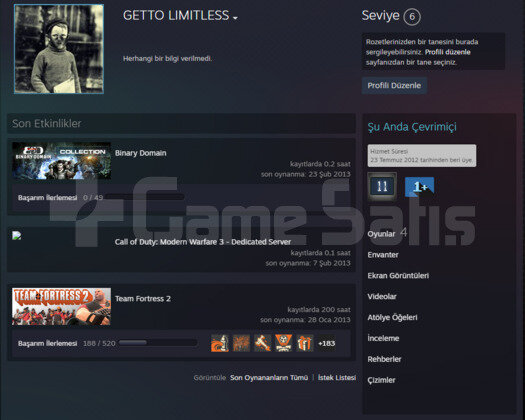Click the '0 / 49' achievement count
The width and height of the screenshot is (525, 420).
pyautogui.click(x=93, y=198)
